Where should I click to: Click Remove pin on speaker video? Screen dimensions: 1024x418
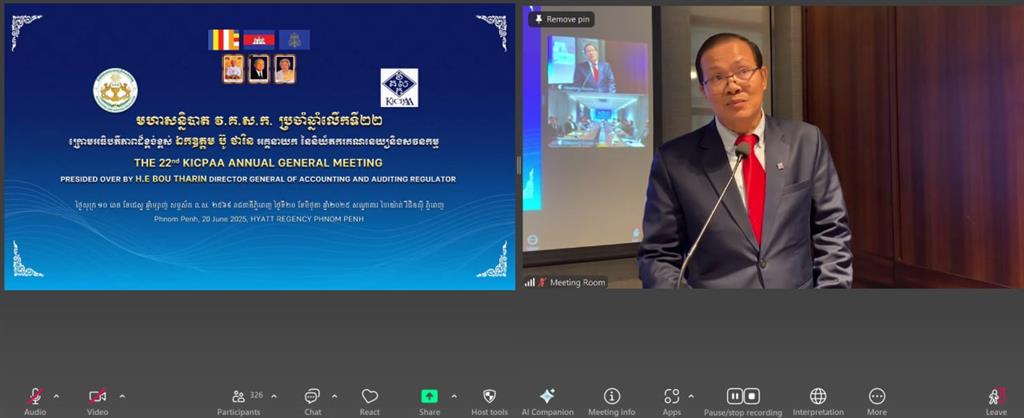(x=562, y=20)
